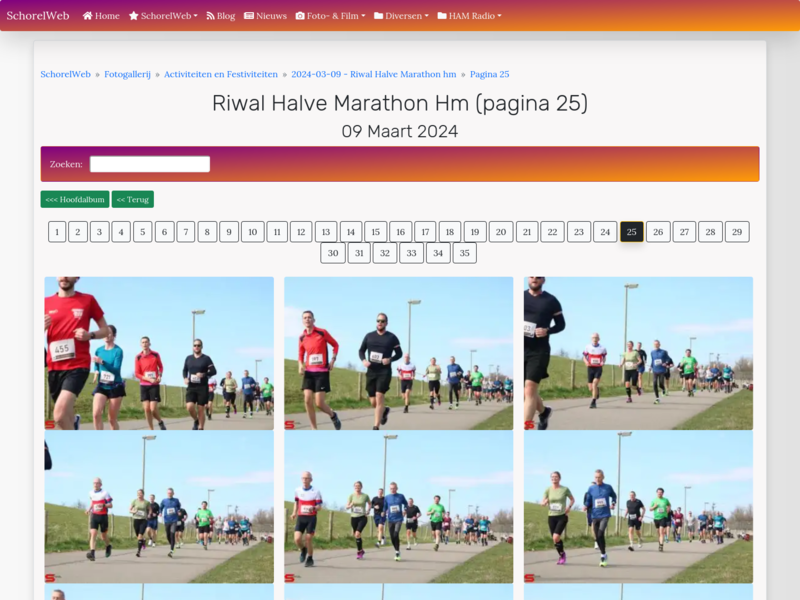This screenshot has width=800, height=600.
Task: Go to page 7
Action: (x=186, y=232)
